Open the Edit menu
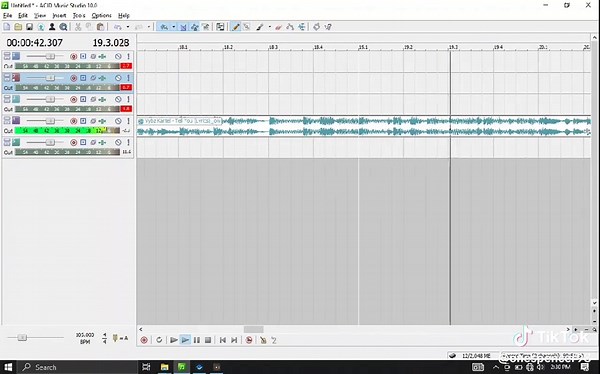 (23, 15)
